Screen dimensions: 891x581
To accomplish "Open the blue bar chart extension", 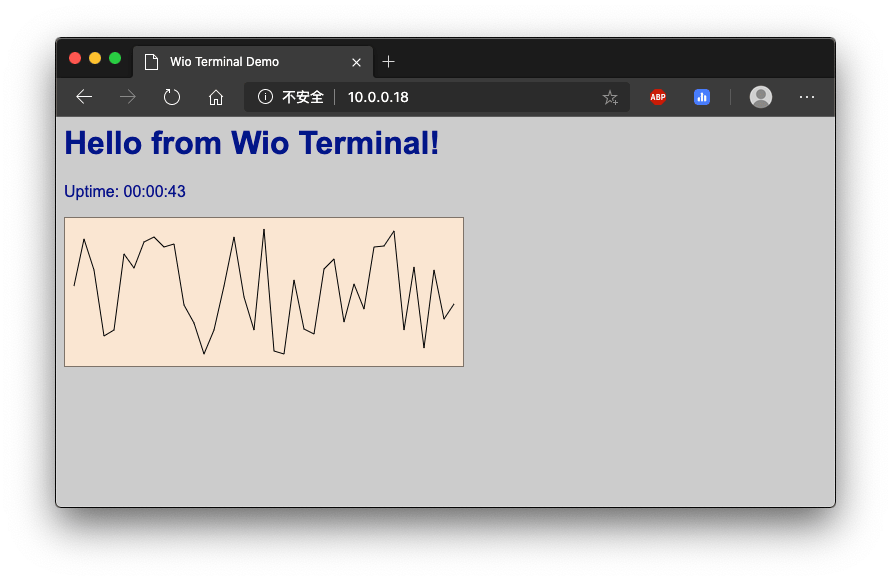I will [702, 97].
